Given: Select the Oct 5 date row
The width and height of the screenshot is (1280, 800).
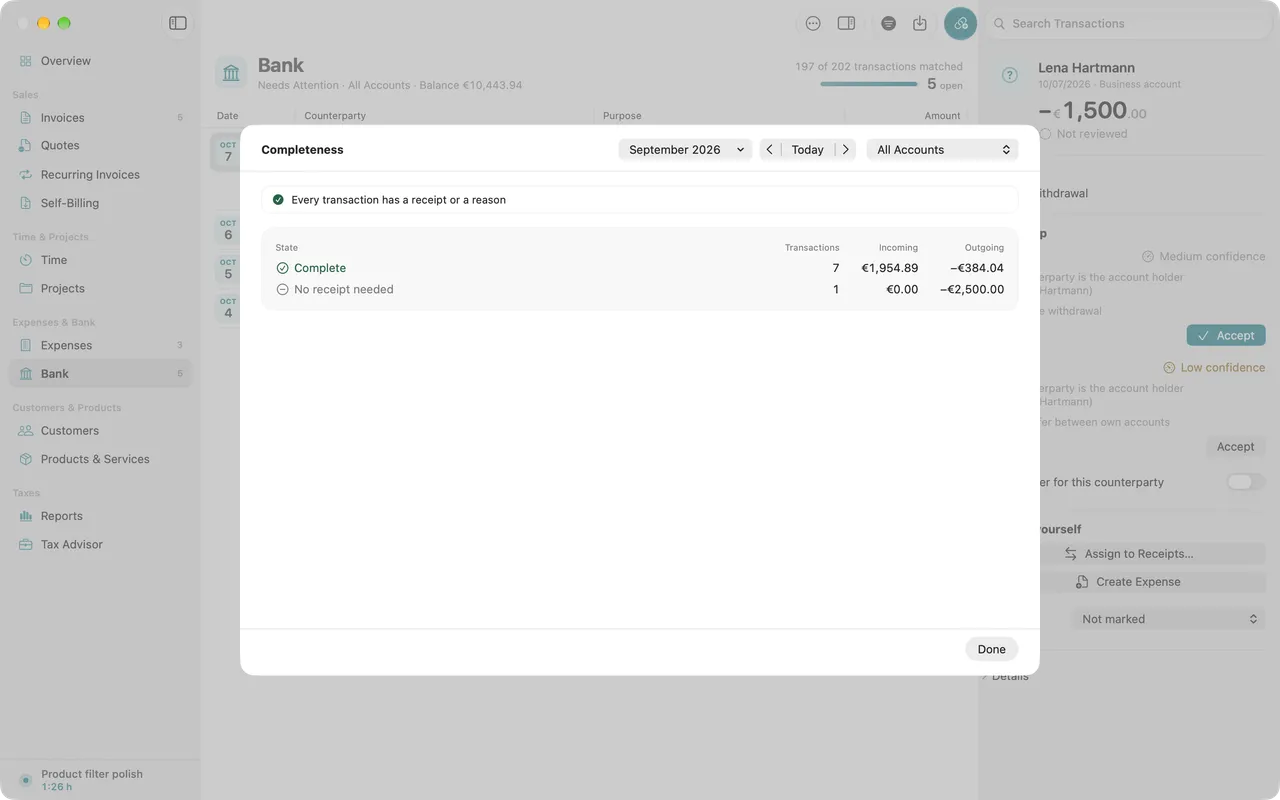Looking at the screenshot, I should 228,269.
